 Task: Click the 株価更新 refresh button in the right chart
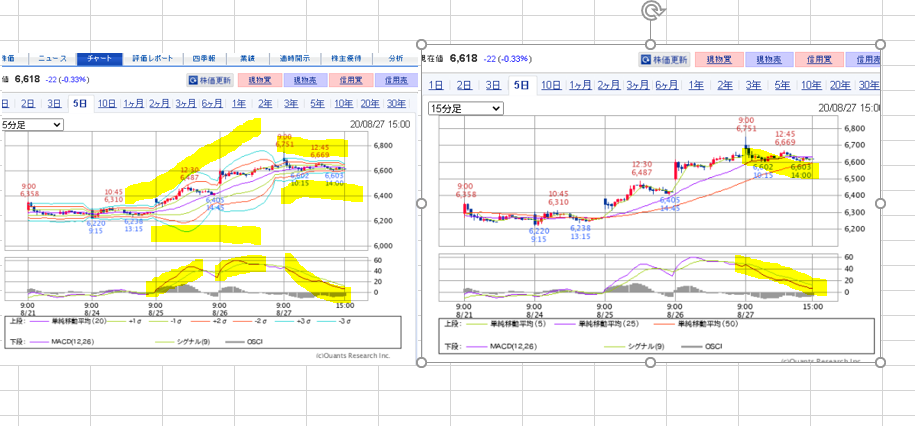[x=664, y=60]
